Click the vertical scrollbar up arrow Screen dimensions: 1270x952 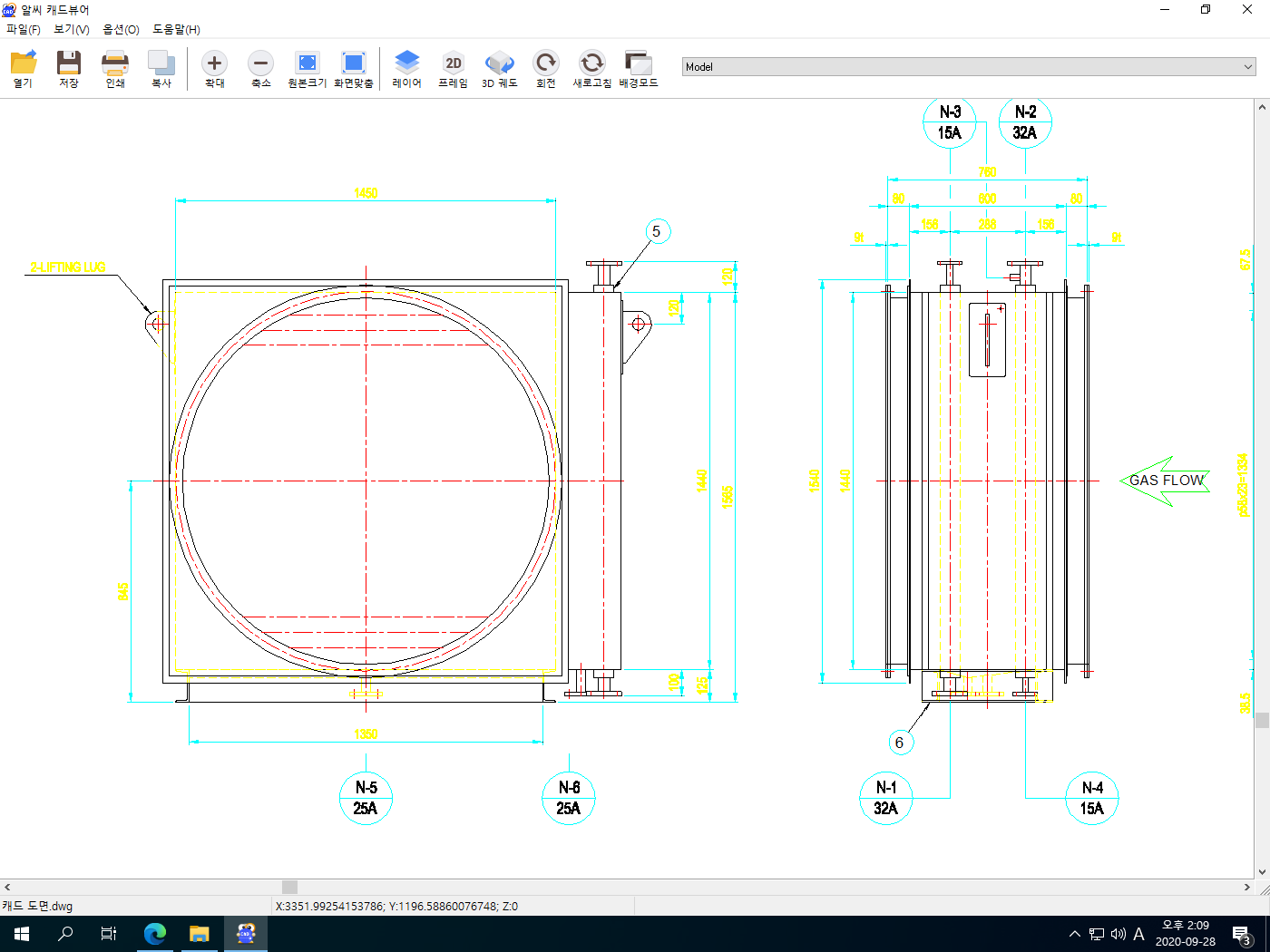(x=1262, y=107)
